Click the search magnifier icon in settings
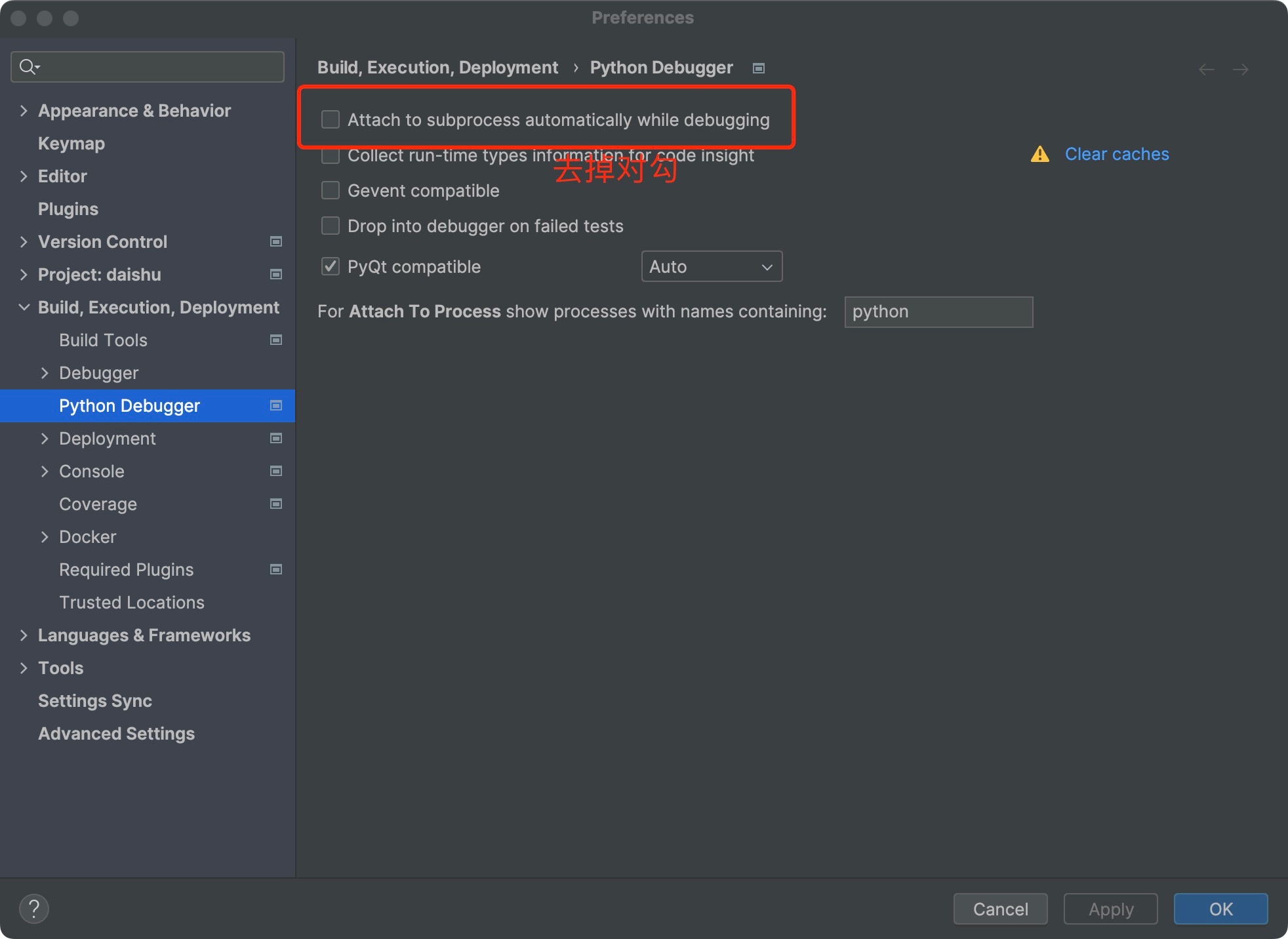Image resolution: width=1288 pixels, height=939 pixels. tap(29, 67)
